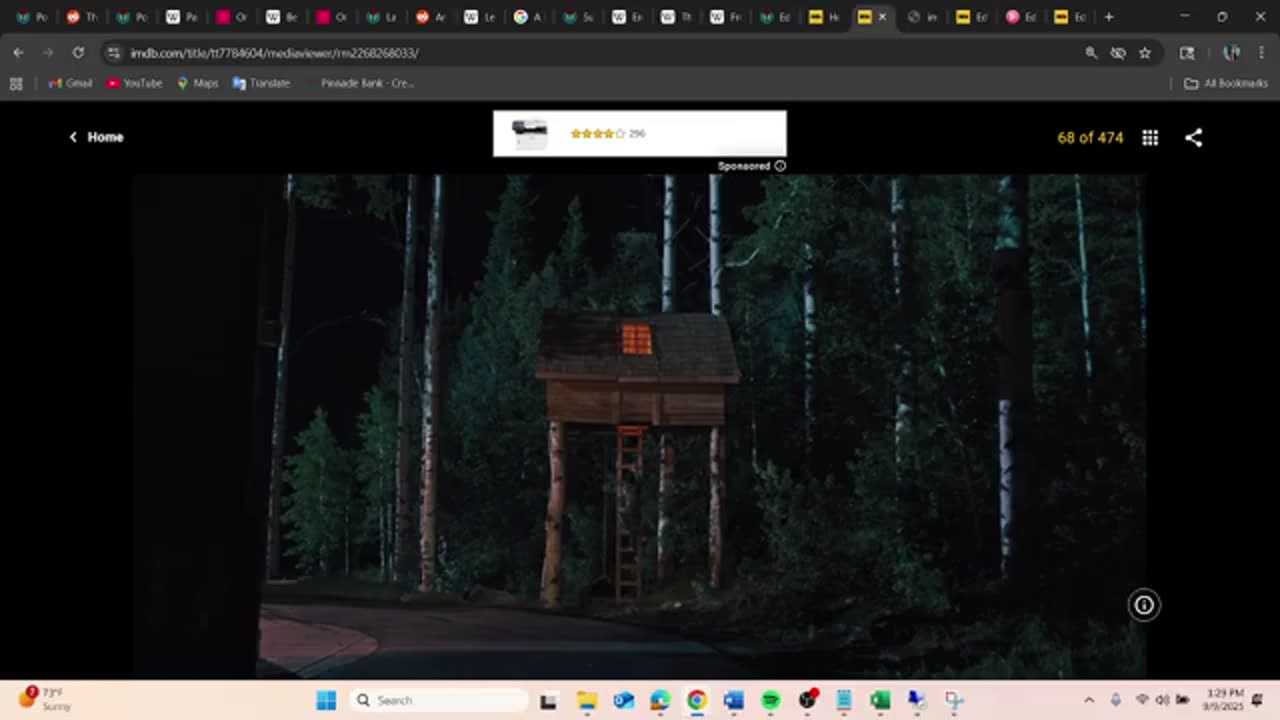This screenshot has height=720, width=1280.
Task: Click the browser back arrow
Action: point(18,52)
